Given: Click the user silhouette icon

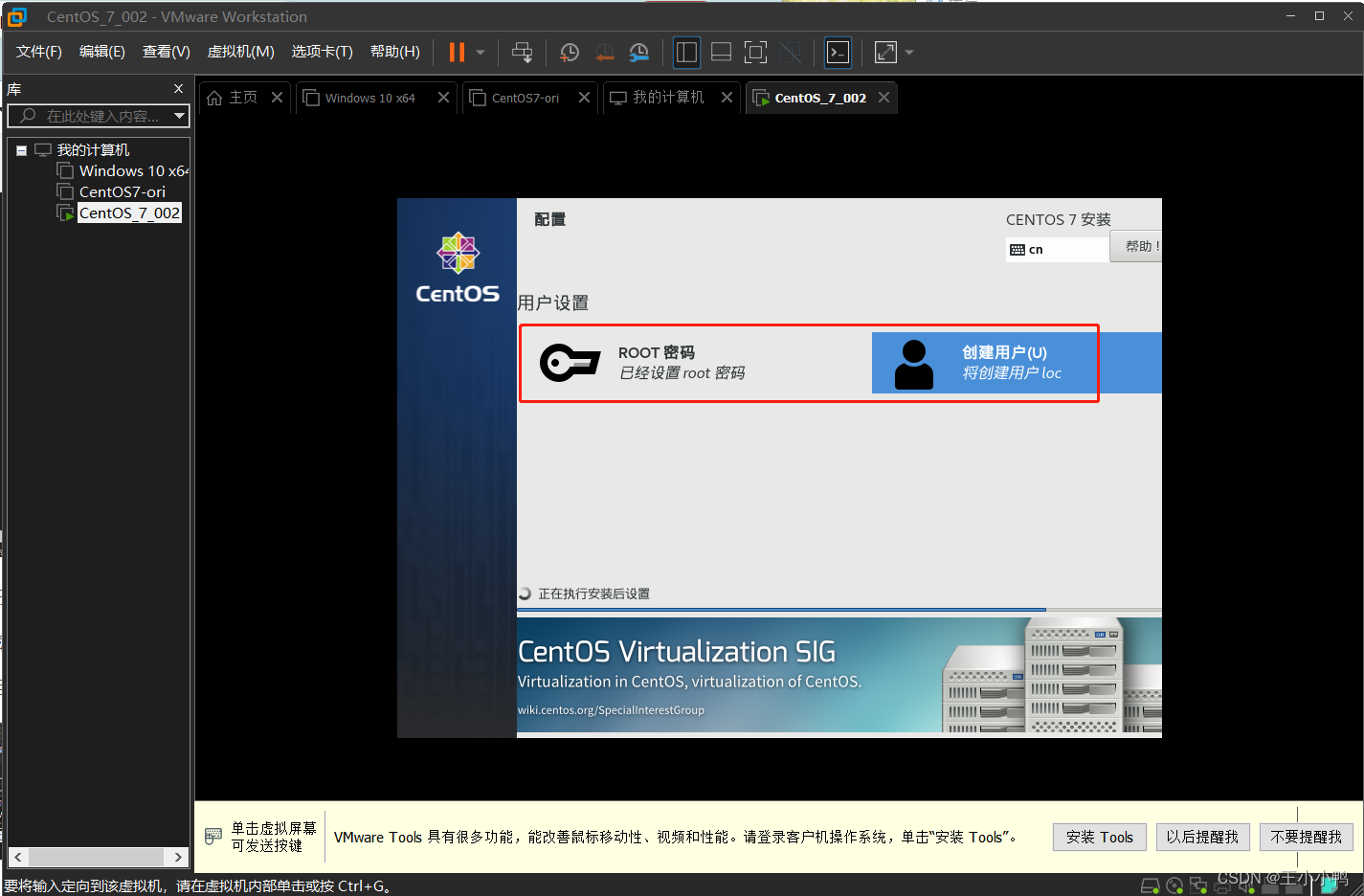Looking at the screenshot, I should (x=913, y=365).
